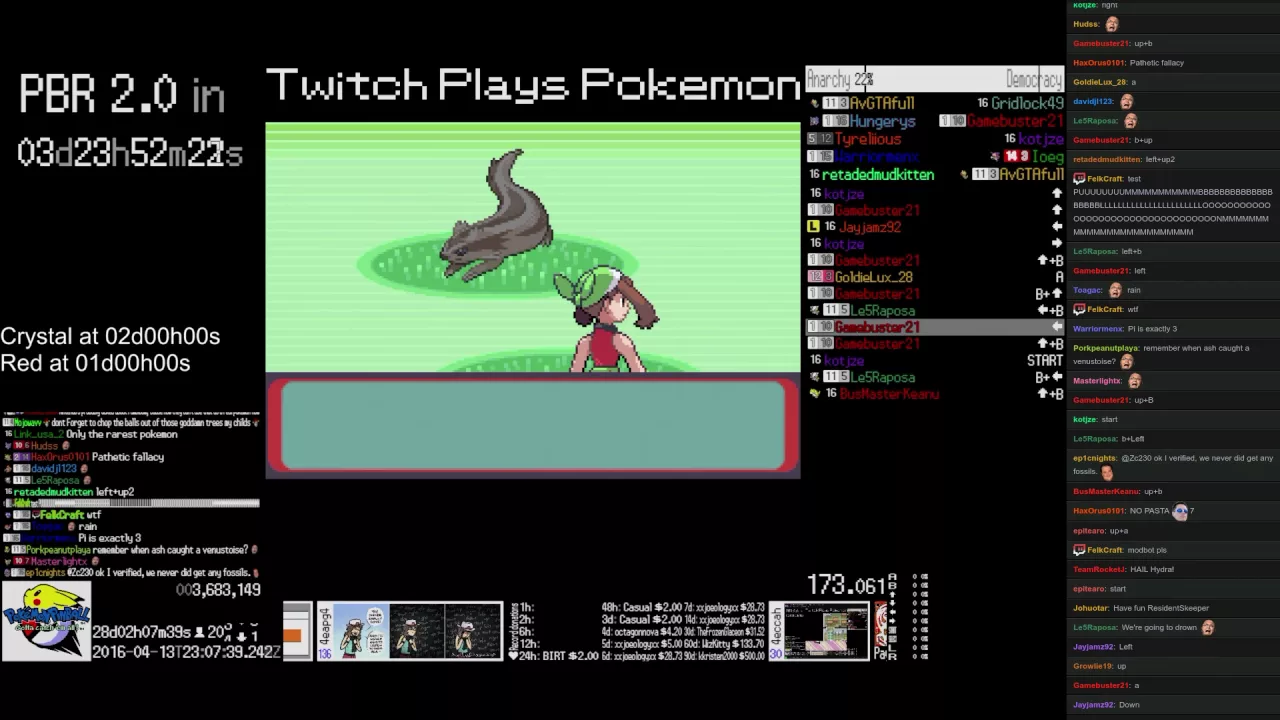This screenshot has width=1280, height=720.
Task: Open HaxOrus0101's "Pathetic fallacy" chat username
Action: click(1099, 63)
